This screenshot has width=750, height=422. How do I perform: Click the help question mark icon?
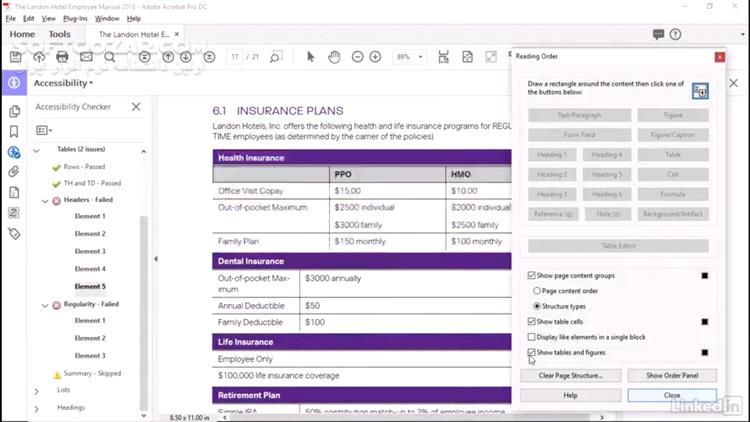[x=675, y=34]
